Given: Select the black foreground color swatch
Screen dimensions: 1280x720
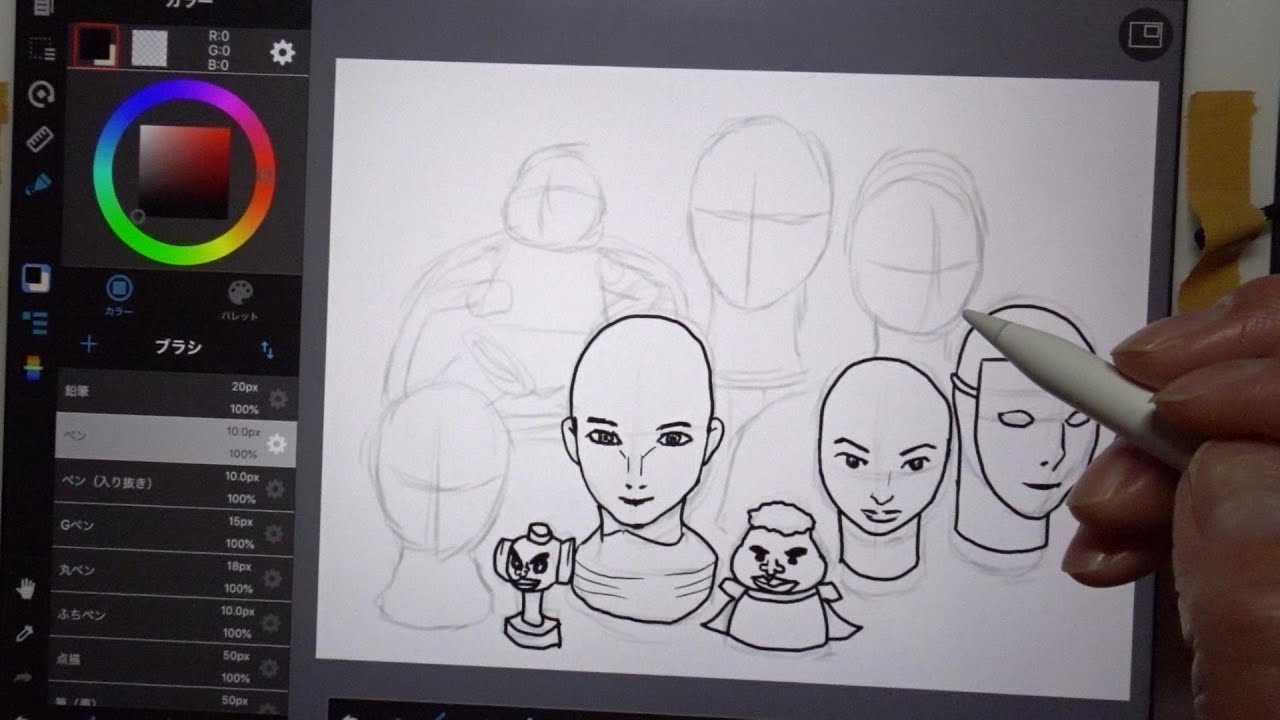Looking at the screenshot, I should point(96,46).
